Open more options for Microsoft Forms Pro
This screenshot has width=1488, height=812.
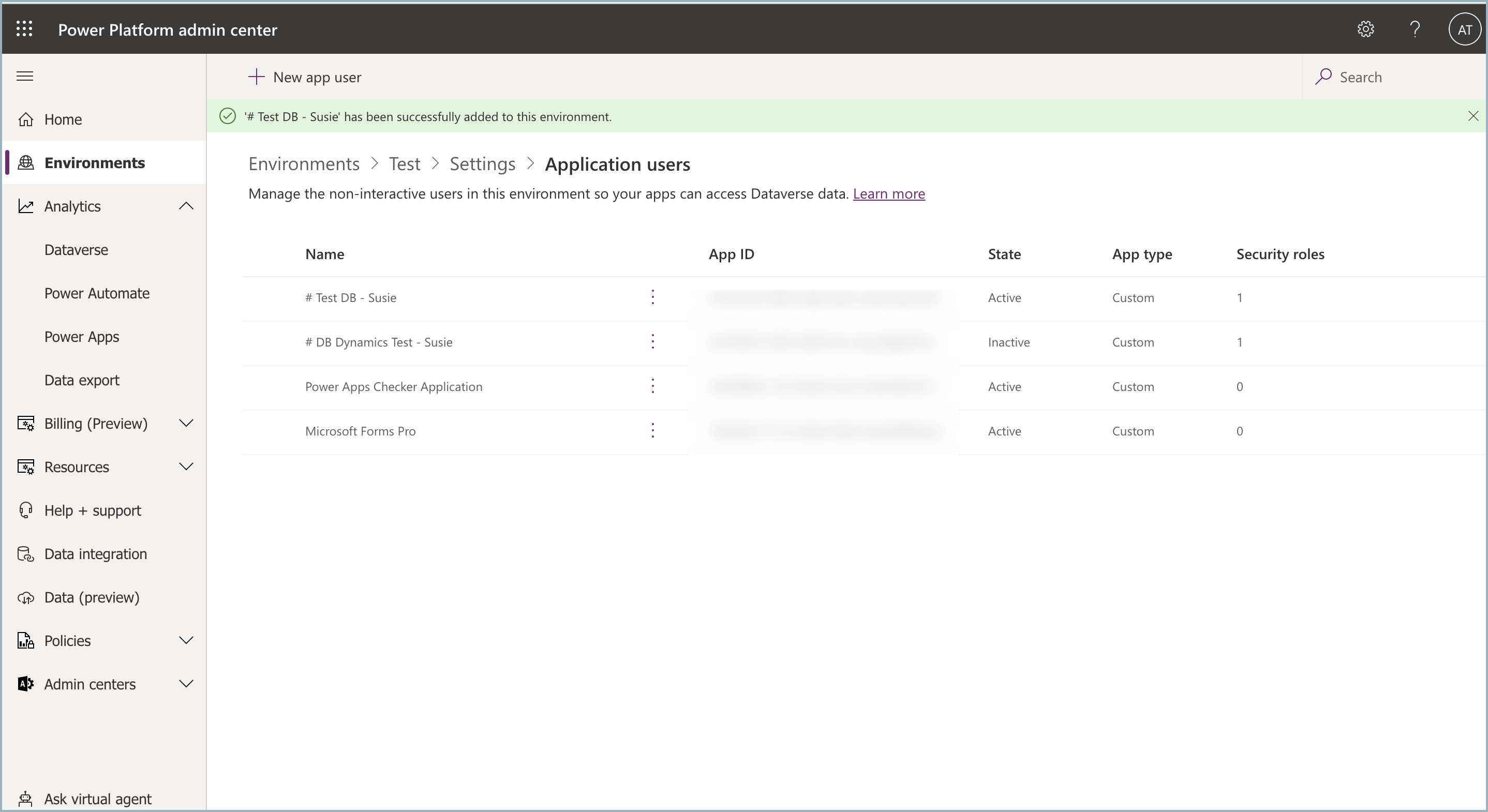653,430
